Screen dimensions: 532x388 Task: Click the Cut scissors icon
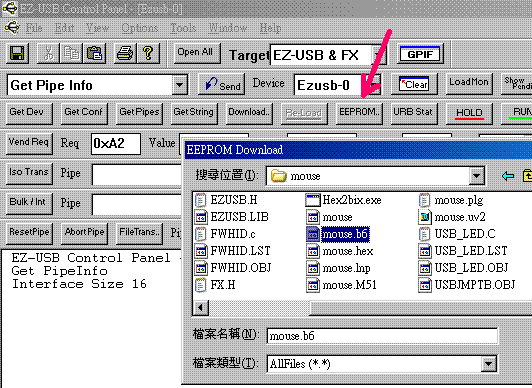click(x=48, y=53)
